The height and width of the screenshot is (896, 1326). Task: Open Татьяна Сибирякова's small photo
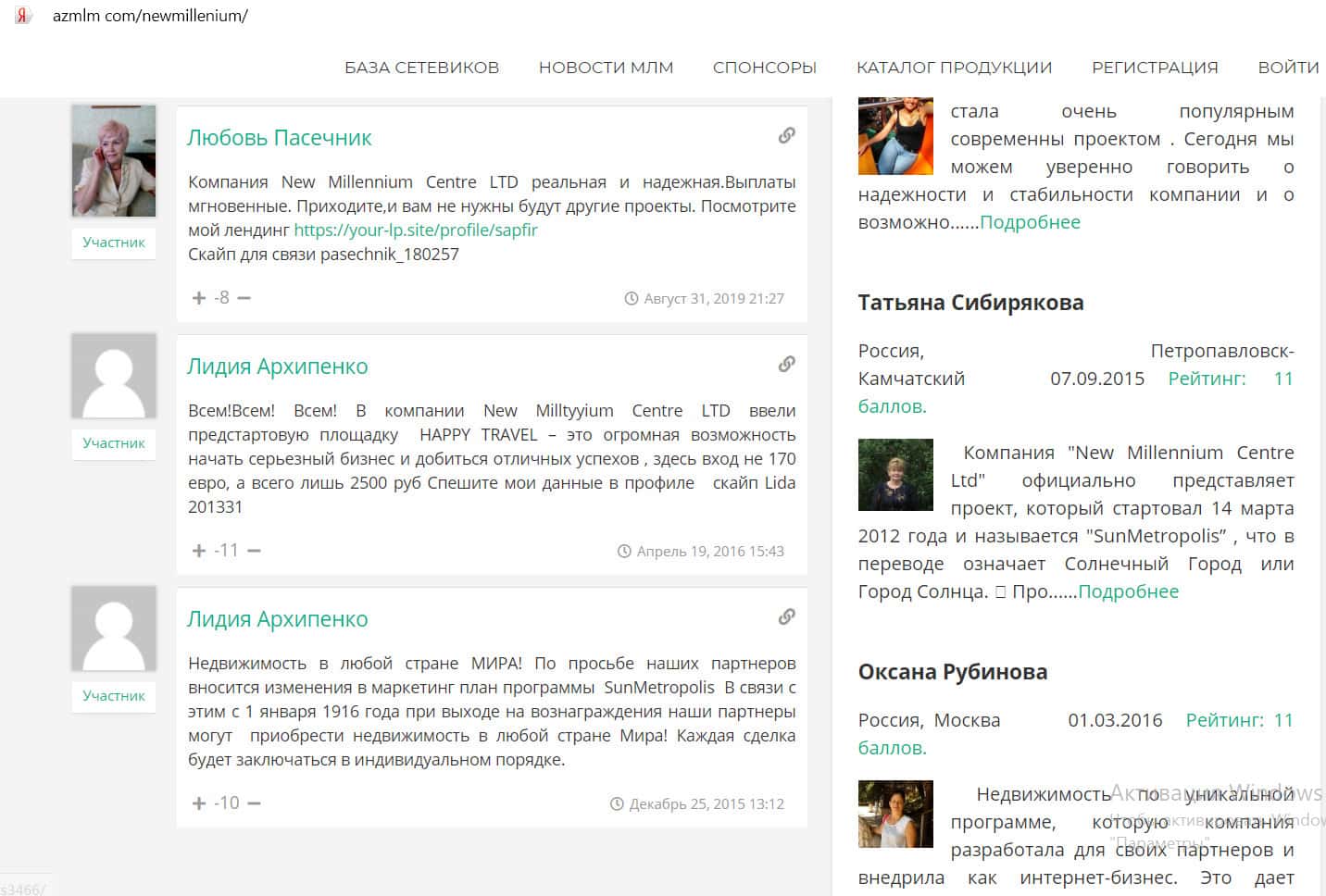click(895, 475)
